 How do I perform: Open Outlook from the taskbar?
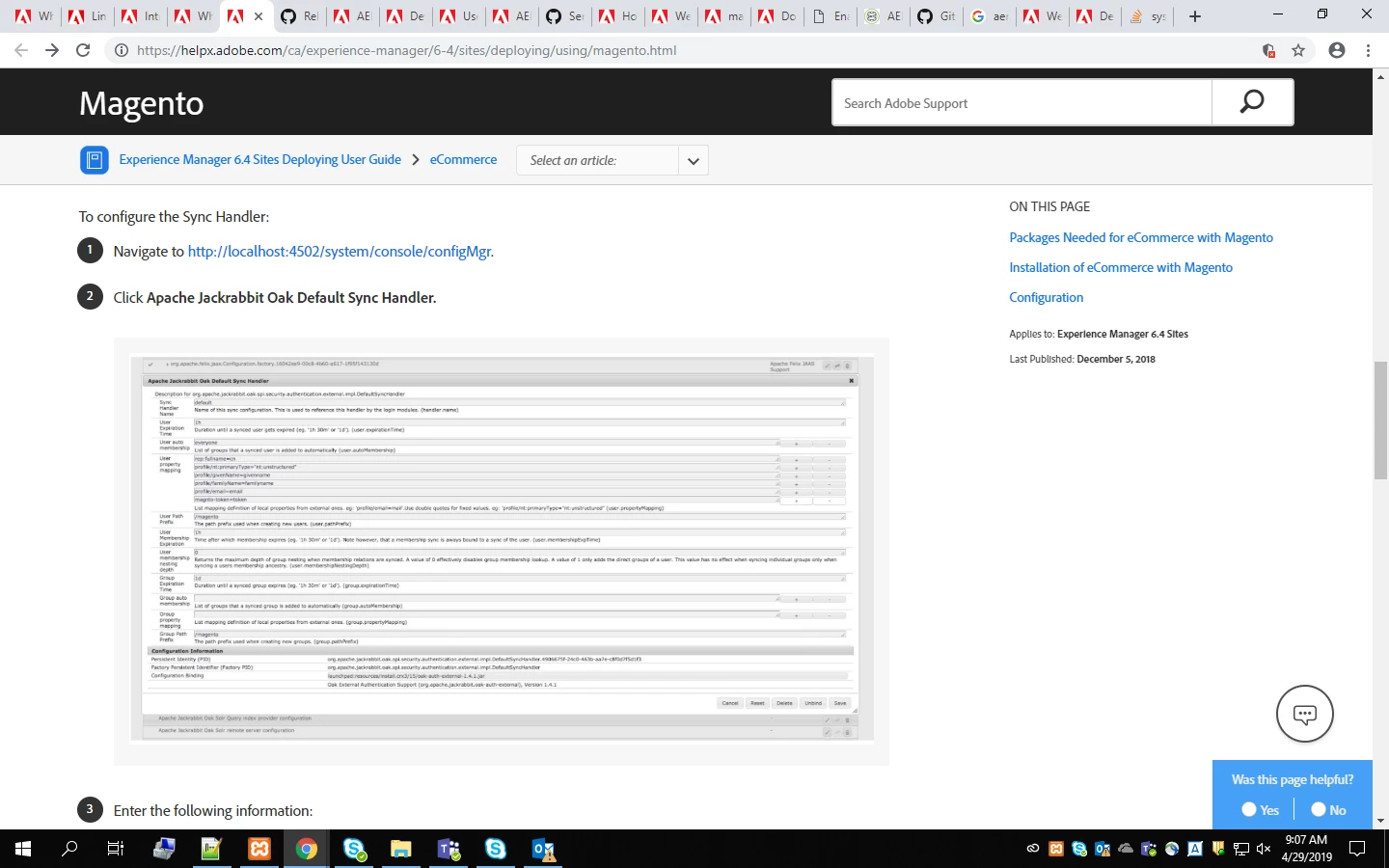pos(543,849)
